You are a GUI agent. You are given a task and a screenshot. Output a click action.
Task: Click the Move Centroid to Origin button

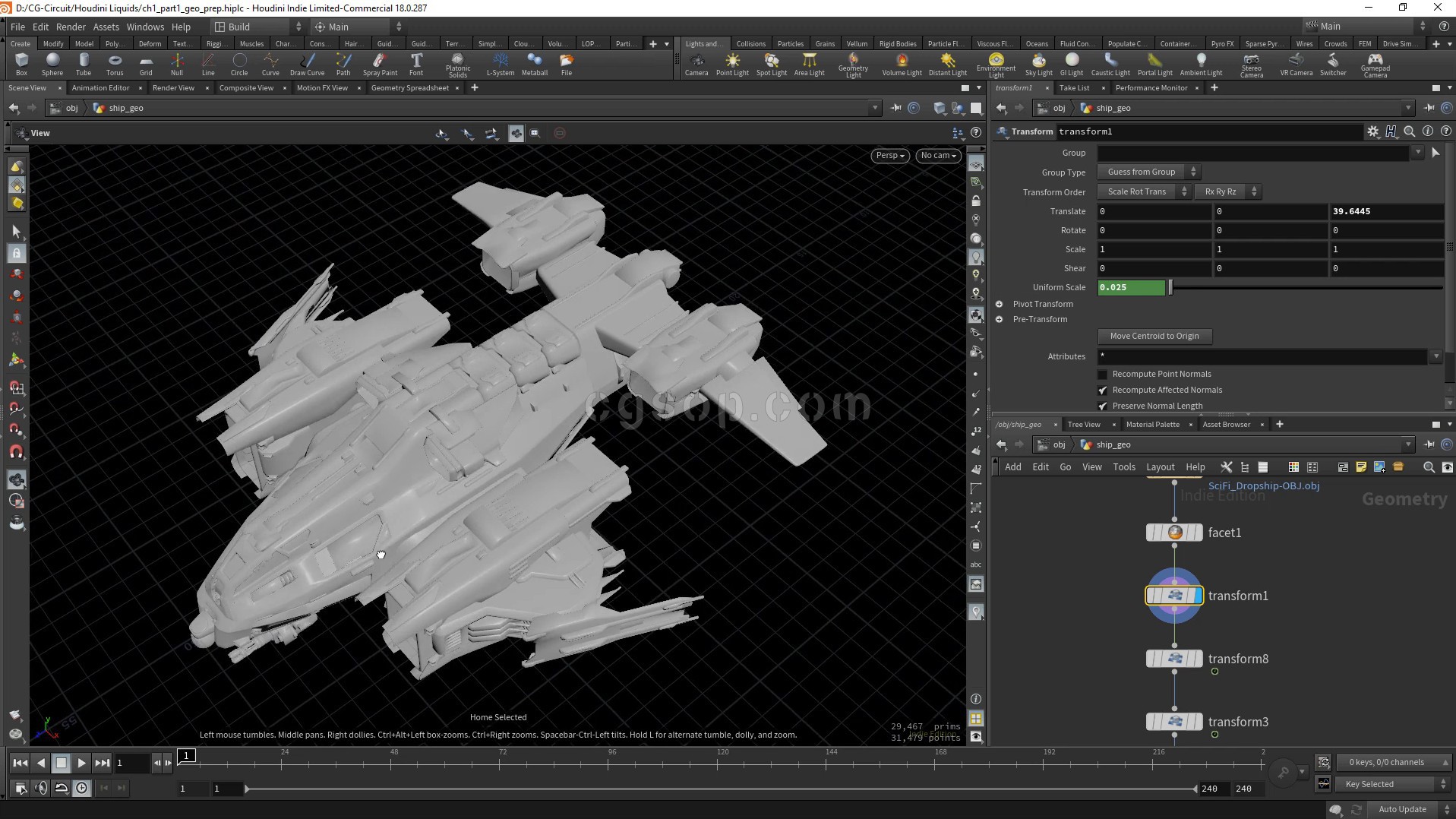pos(1154,336)
